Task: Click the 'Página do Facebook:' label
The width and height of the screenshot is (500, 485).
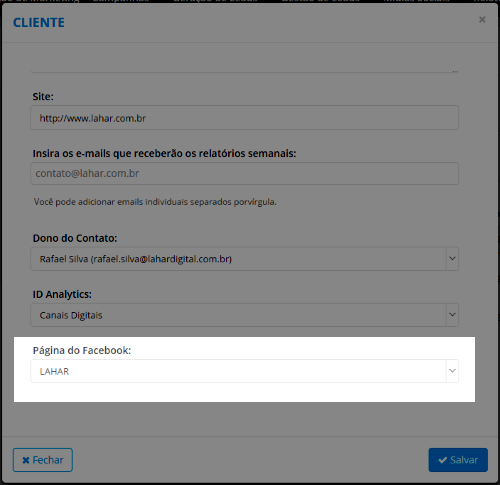Action: pyautogui.click(x=82, y=350)
